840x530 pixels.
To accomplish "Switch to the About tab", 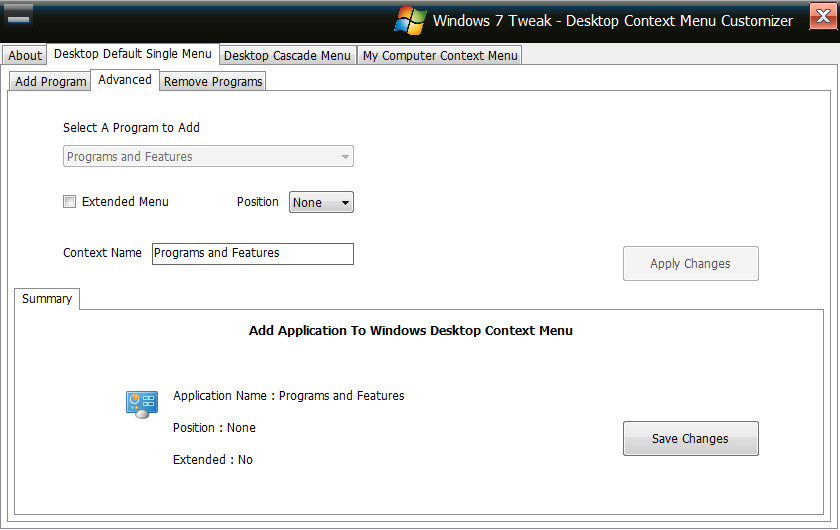I will click(25, 56).
